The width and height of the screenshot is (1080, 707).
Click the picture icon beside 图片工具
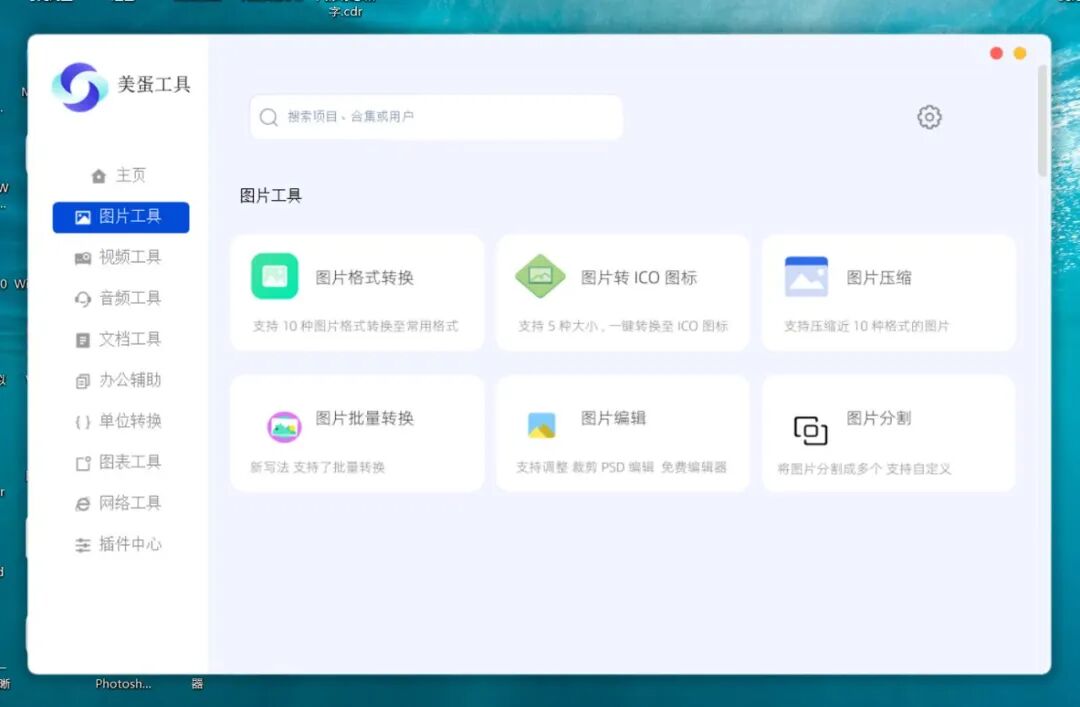point(83,218)
